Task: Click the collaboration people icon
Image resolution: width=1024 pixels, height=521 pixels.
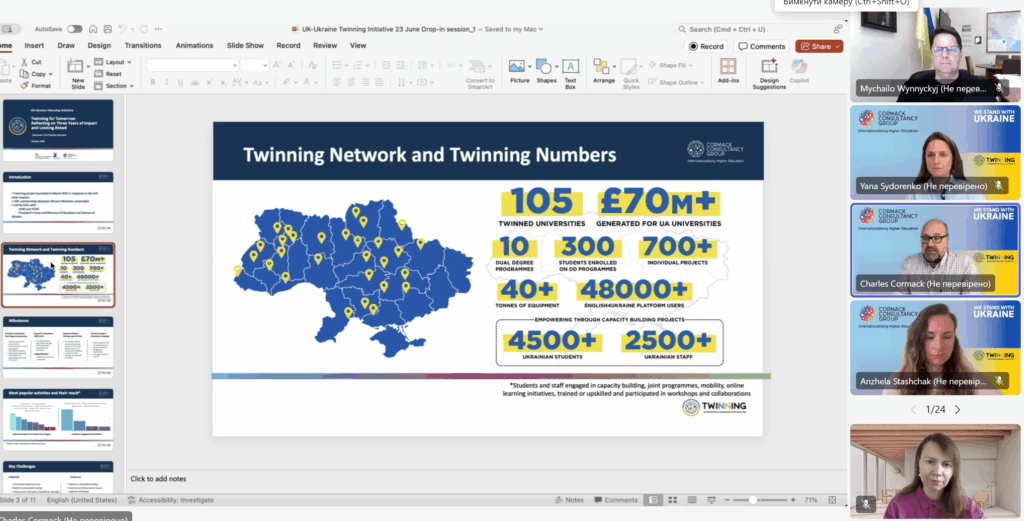Action: pyautogui.click(x=837, y=29)
